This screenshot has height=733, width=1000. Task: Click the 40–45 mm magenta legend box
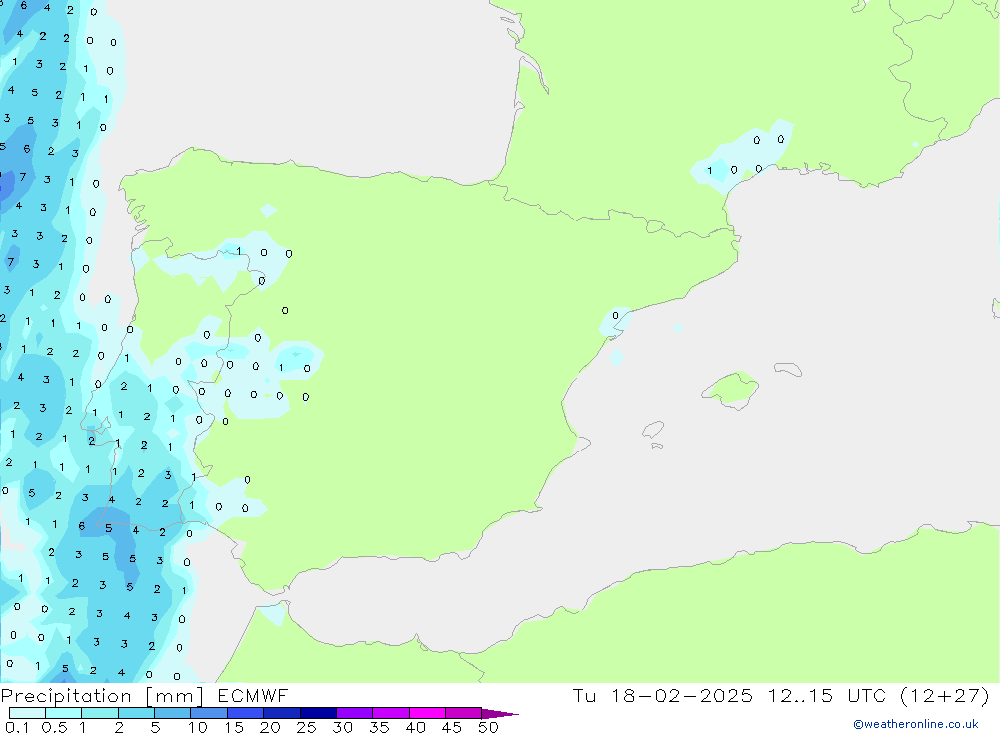point(427,713)
